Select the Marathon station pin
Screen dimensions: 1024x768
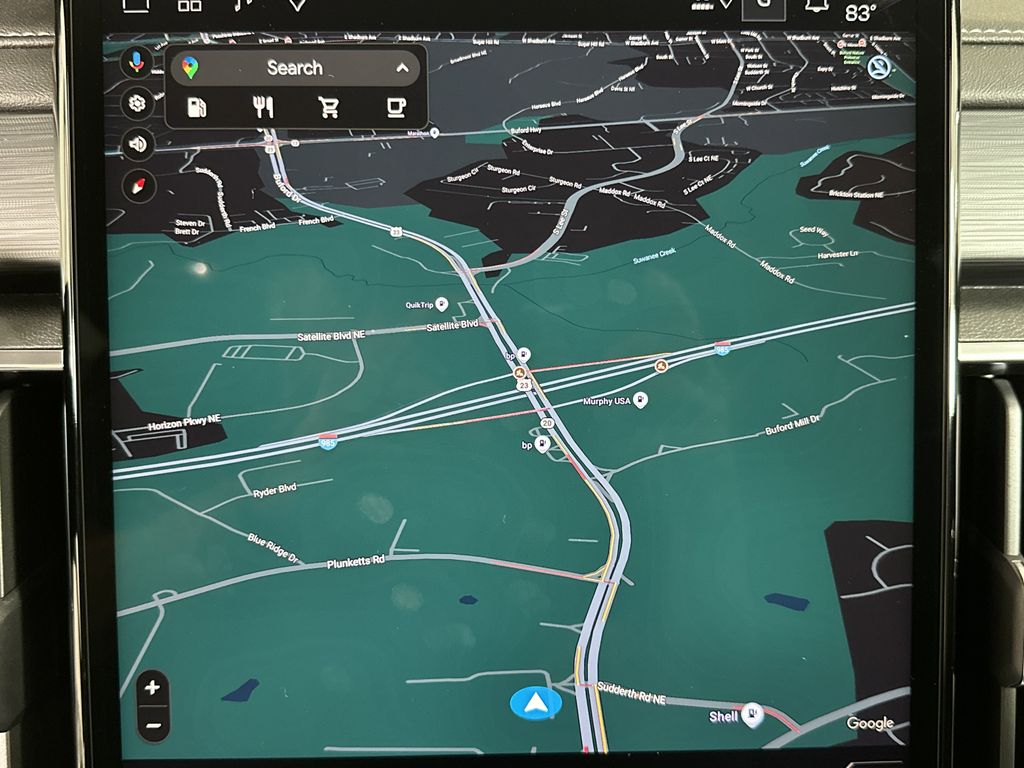coord(435,133)
